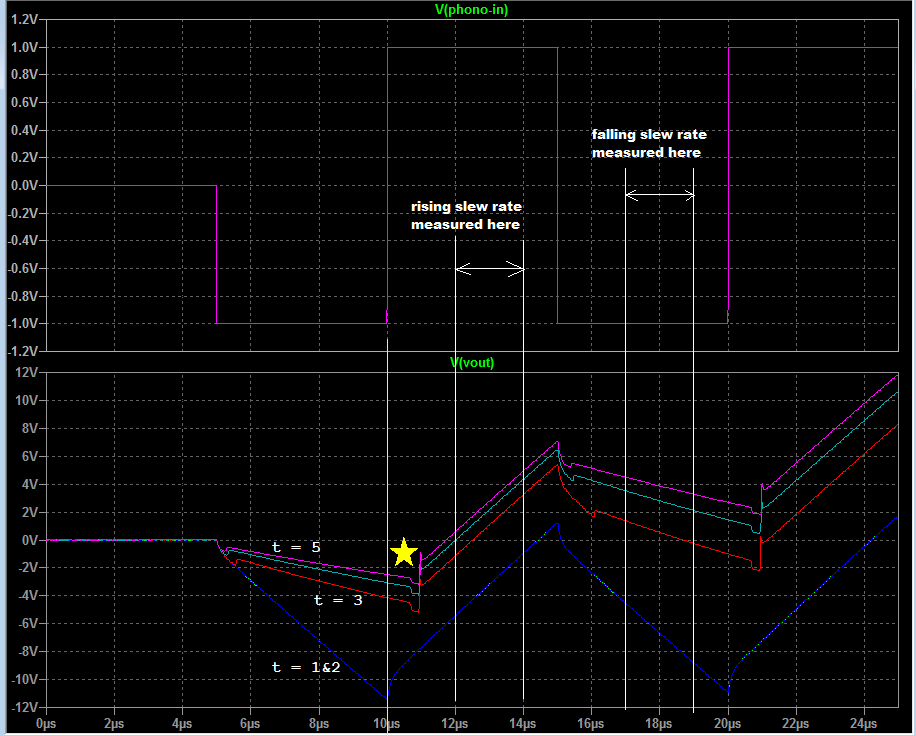Click the 0.8V vertical axis label
The image size is (916, 736).
(25, 75)
